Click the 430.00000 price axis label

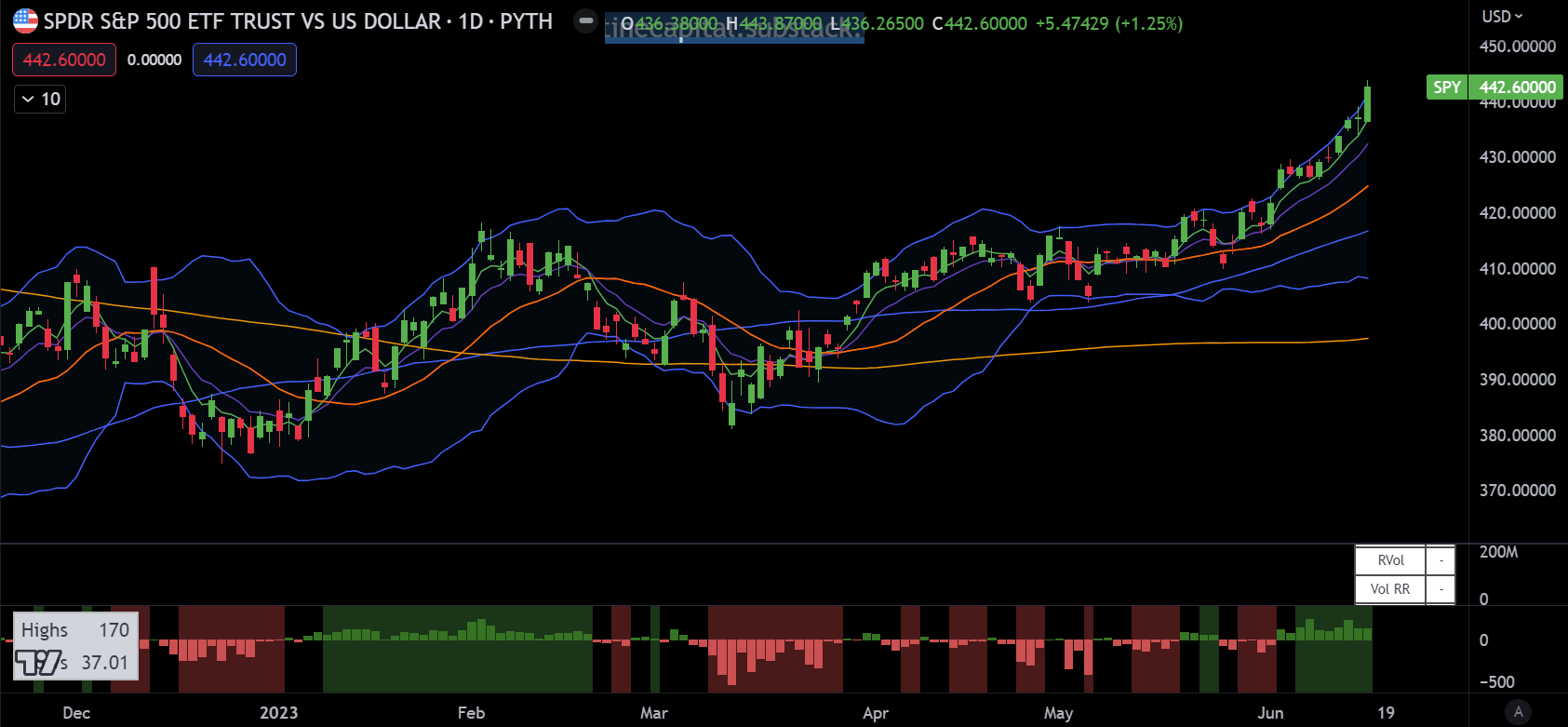coord(1518,157)
